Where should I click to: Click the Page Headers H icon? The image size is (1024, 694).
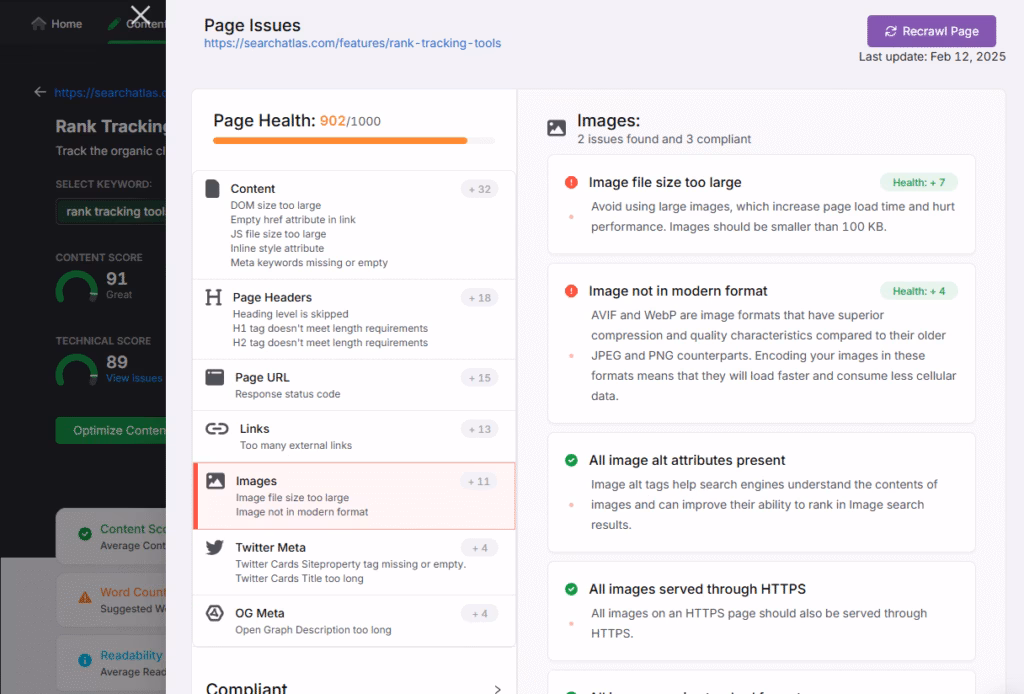[x=213, y=297]
